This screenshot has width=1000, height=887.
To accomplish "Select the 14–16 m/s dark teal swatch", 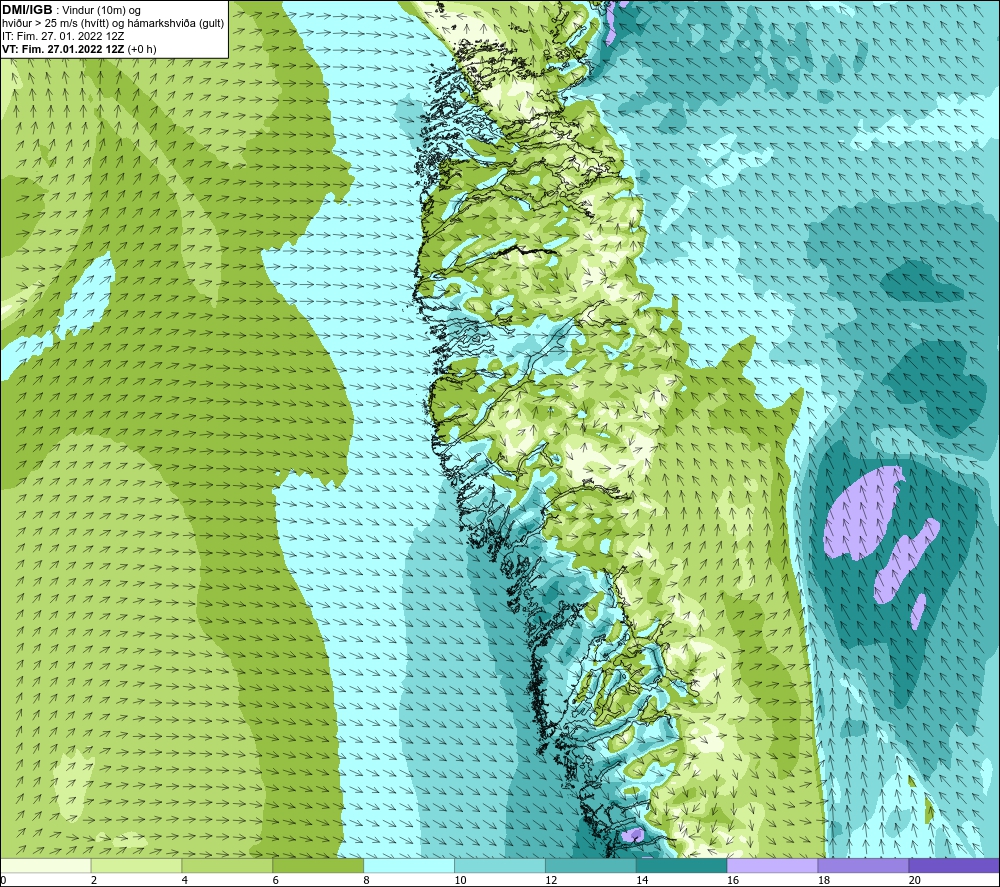I will (x=682, y=865).
